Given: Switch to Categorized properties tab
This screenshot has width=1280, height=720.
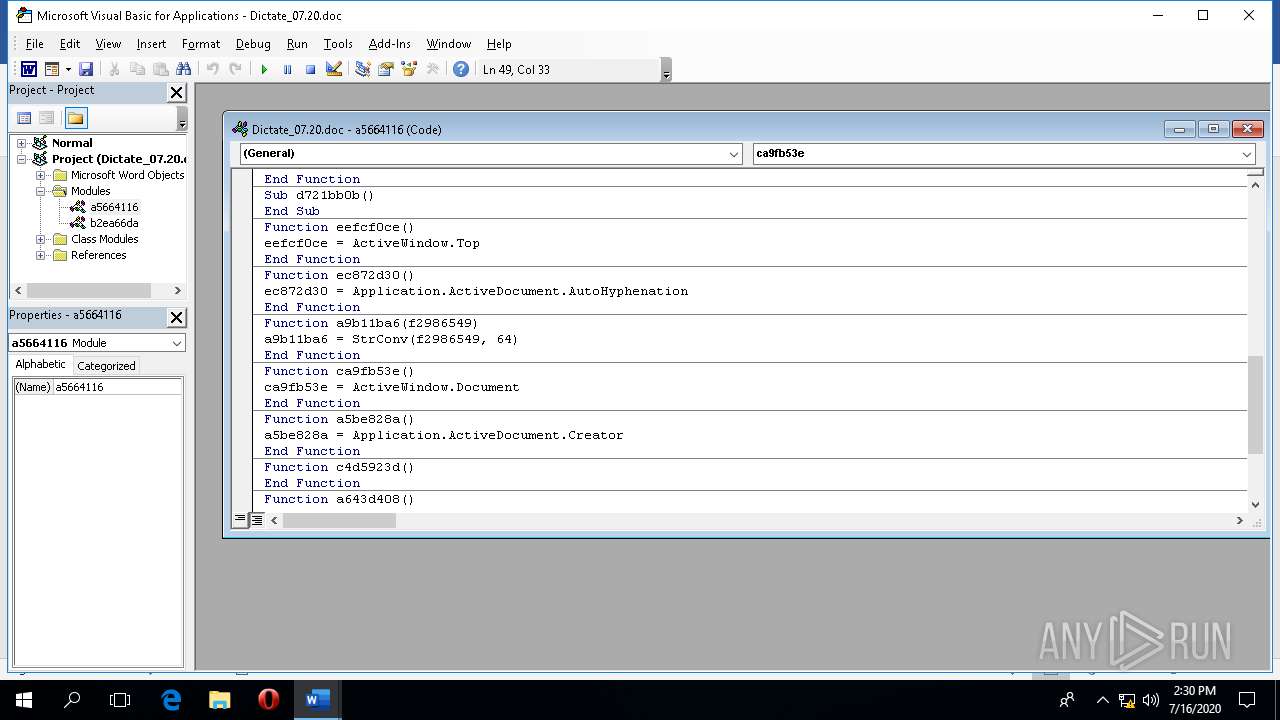Looking at the screenshot, I should (106, 366).
